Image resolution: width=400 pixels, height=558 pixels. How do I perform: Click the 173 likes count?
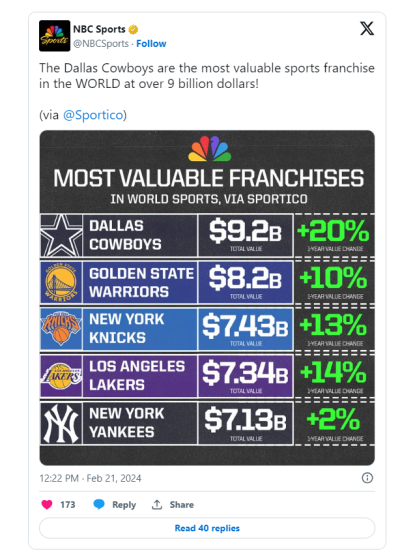click(68, 505)
